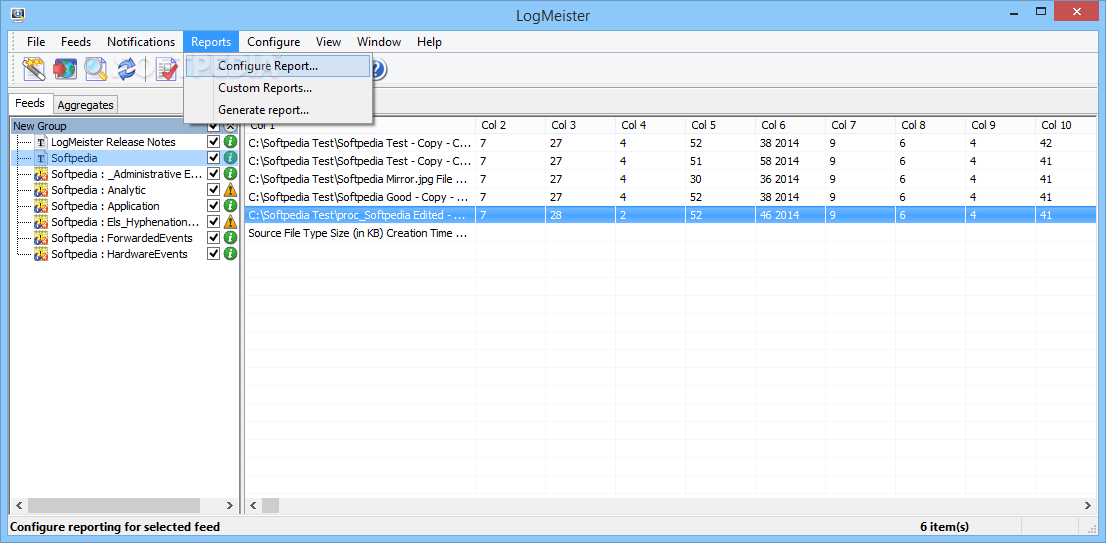Click event log icon for Softpedia : Application

(41, 206)
